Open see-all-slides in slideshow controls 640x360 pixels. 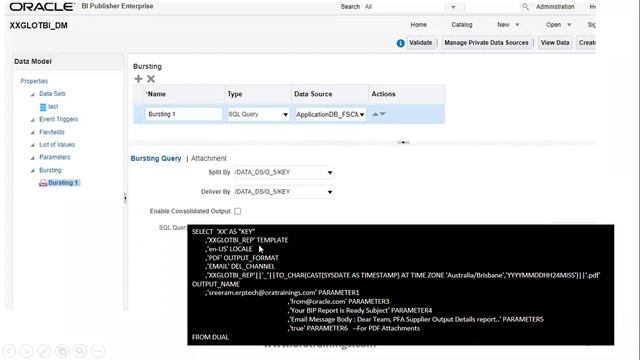coord(62,351)
